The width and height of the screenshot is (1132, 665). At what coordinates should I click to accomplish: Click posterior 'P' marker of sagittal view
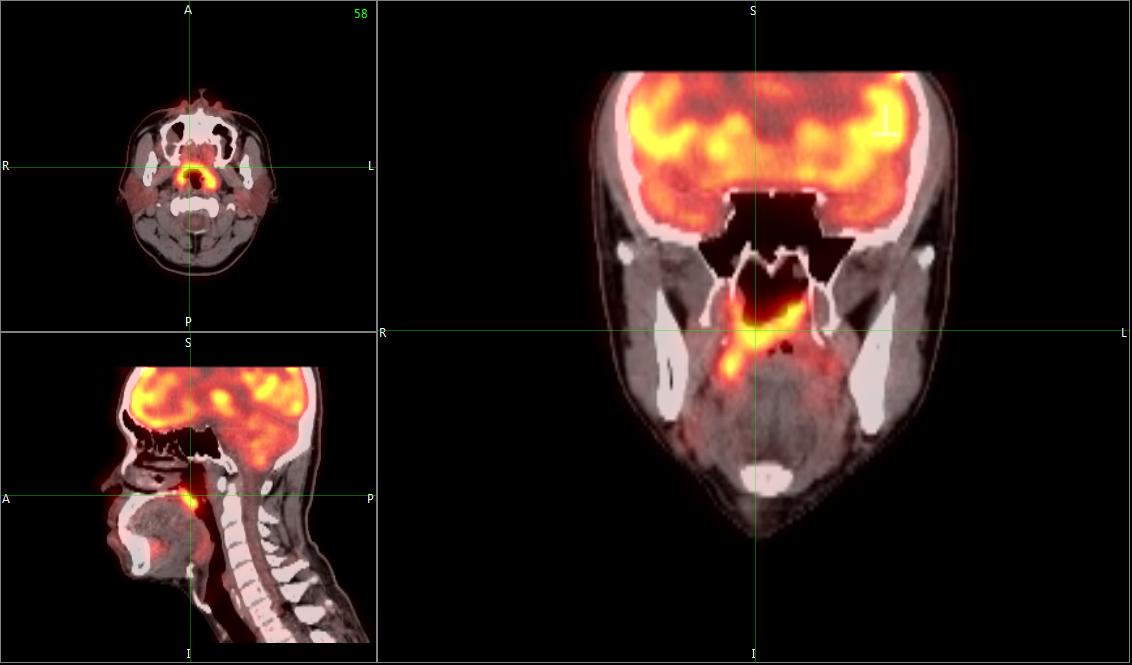pyautogui.click(x=370, y=498)
